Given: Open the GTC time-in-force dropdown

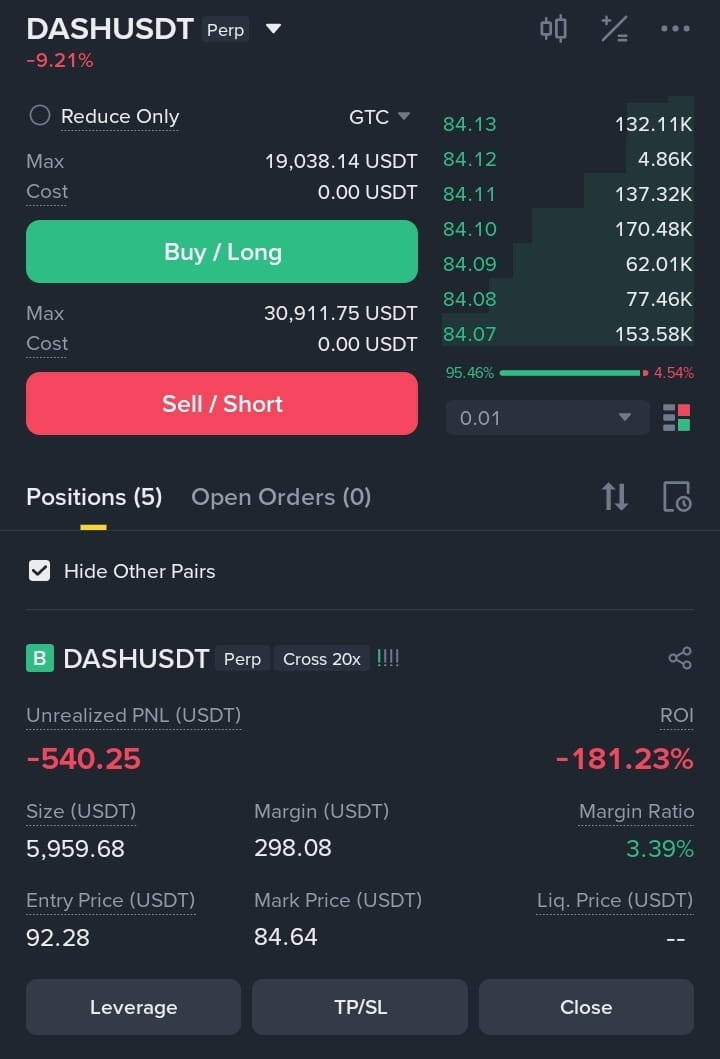Looking at the screenshot, I should [x=380, y=117].
